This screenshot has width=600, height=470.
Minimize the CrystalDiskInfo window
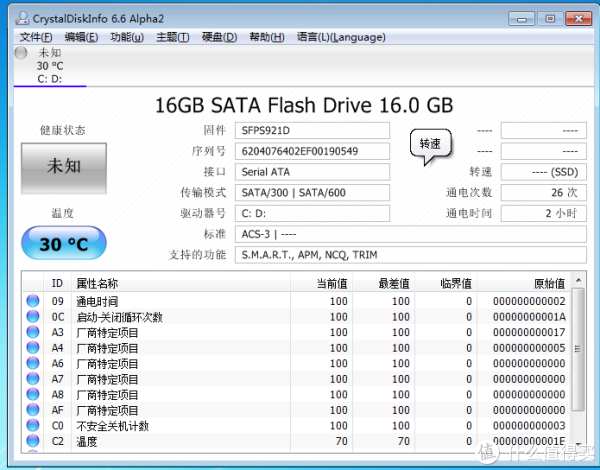click(522, 19)
